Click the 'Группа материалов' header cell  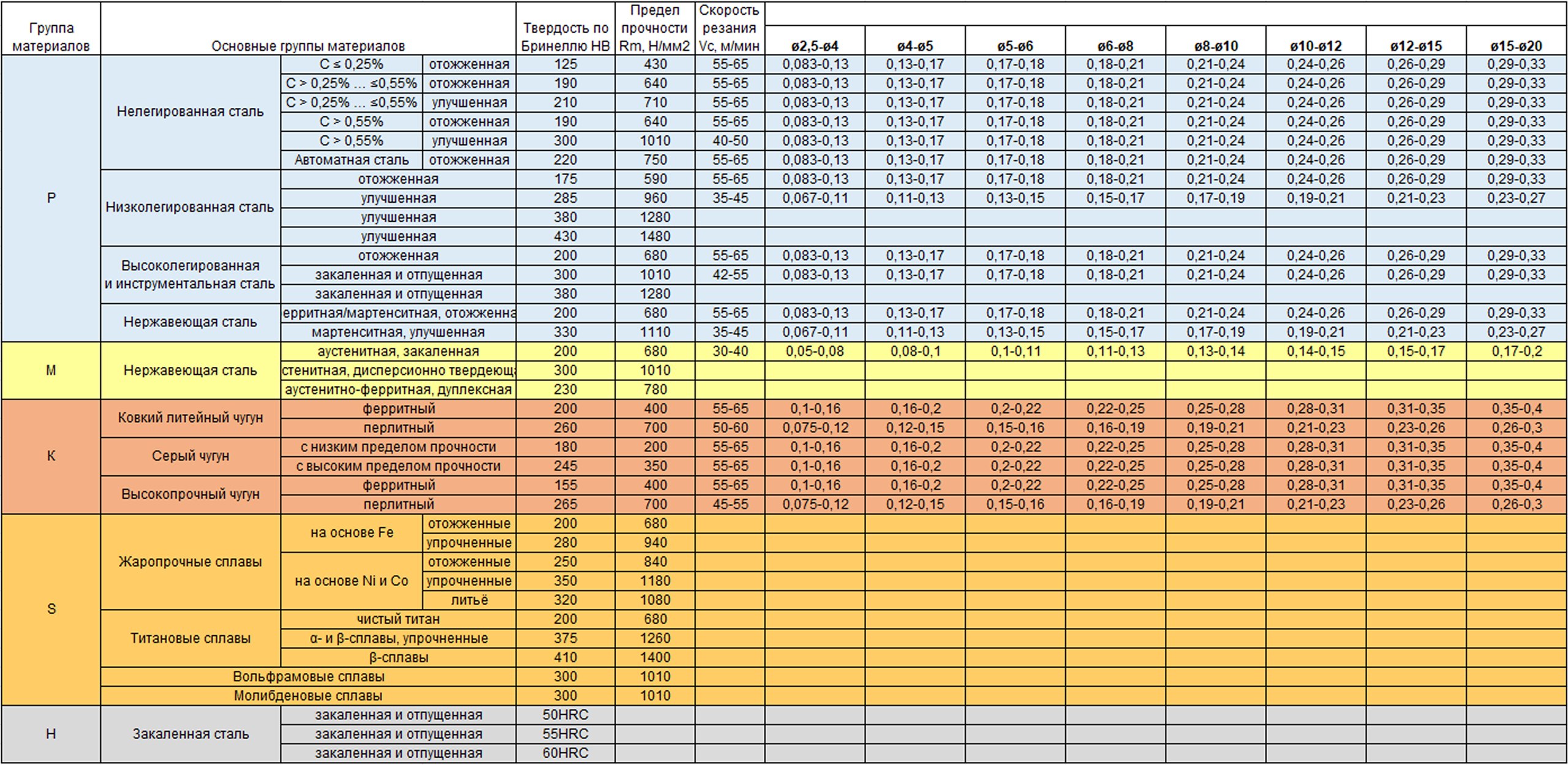(51, 37)
